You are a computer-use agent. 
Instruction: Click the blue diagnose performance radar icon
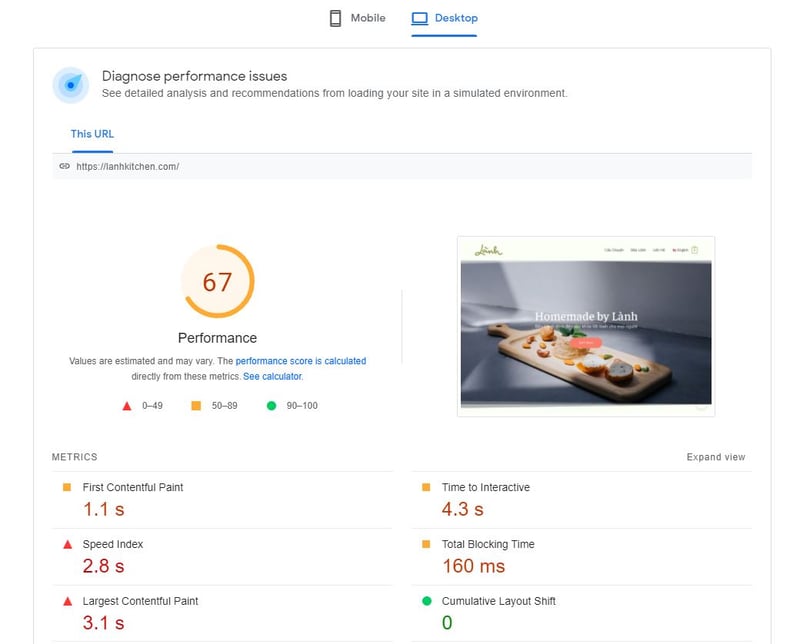point(70,85)
